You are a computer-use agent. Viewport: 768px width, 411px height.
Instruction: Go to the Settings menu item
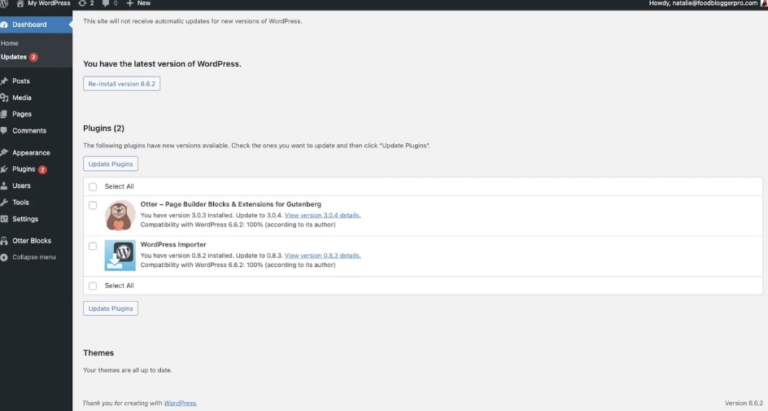[x=25, y=218]
